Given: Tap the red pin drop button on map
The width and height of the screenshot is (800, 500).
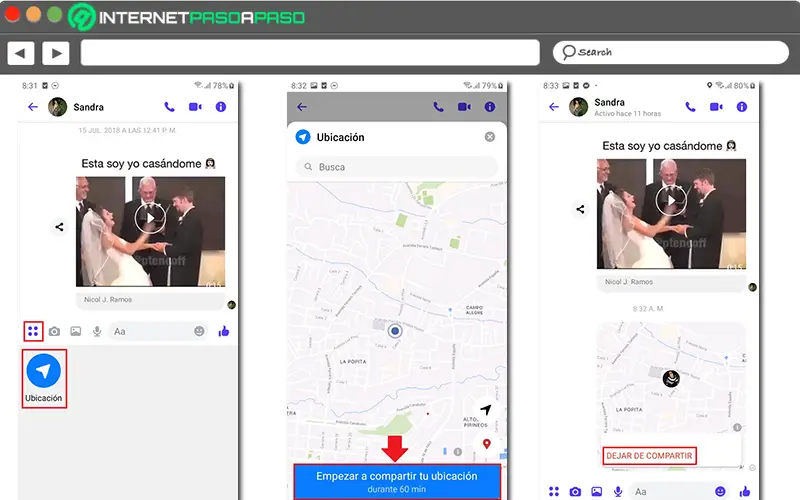Looking at the screenshot, I should (487, 444).
